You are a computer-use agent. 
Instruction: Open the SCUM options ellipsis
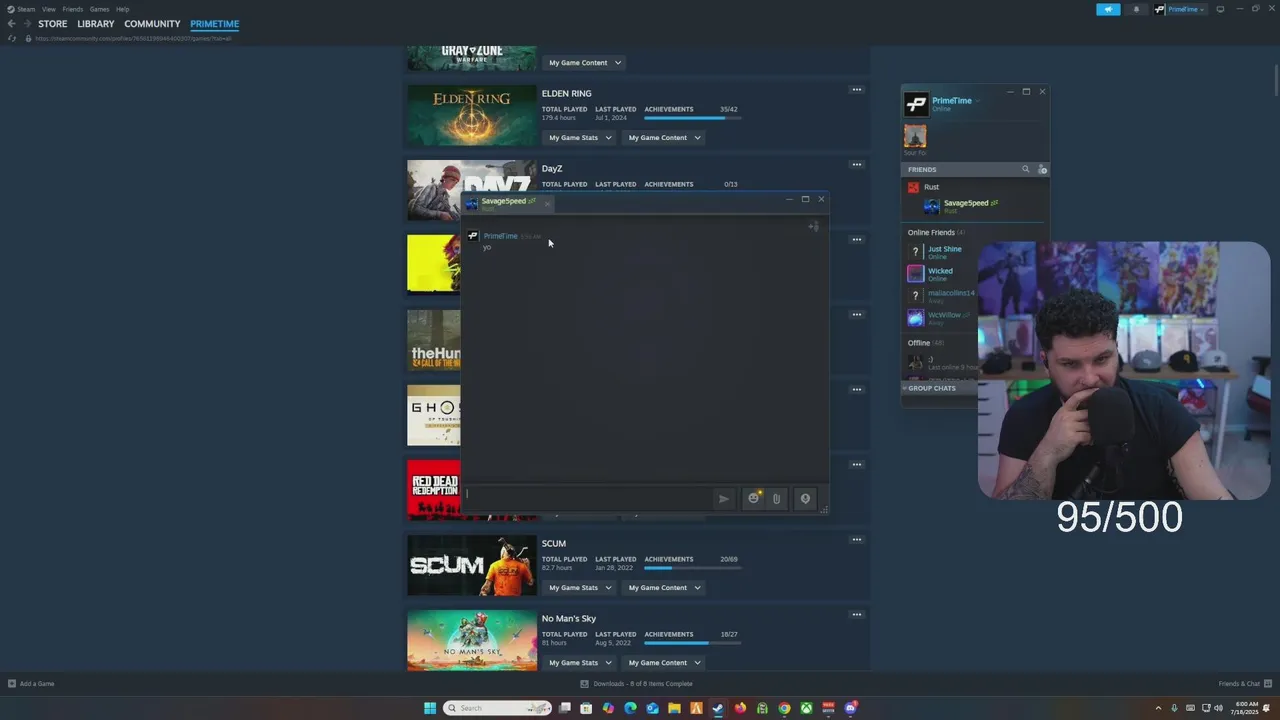coord(856,540)
